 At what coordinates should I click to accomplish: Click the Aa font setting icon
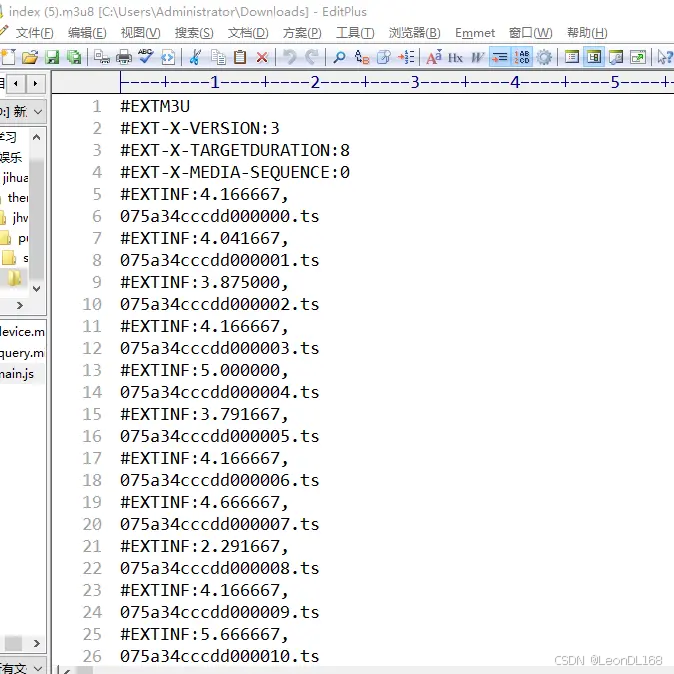pos(434,57)
